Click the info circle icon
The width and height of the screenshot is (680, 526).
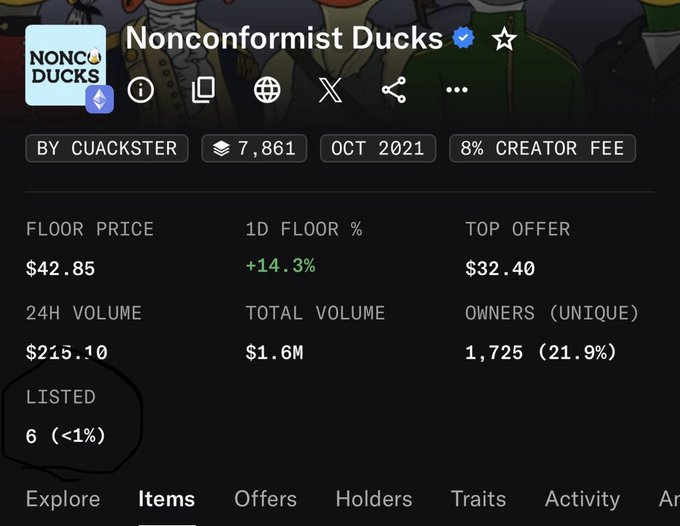click(141, 90)
